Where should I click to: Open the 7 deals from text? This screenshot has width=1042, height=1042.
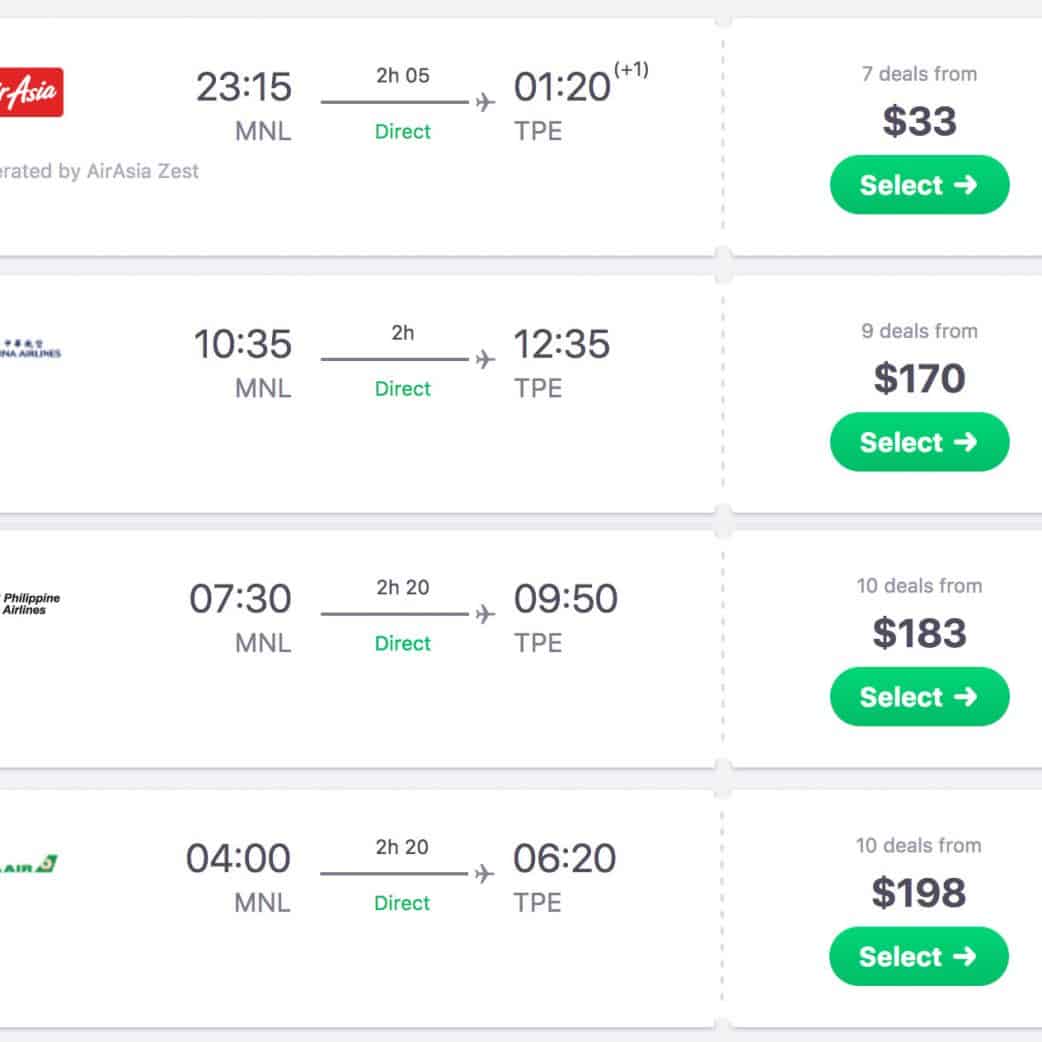click(x=919, y=74)
